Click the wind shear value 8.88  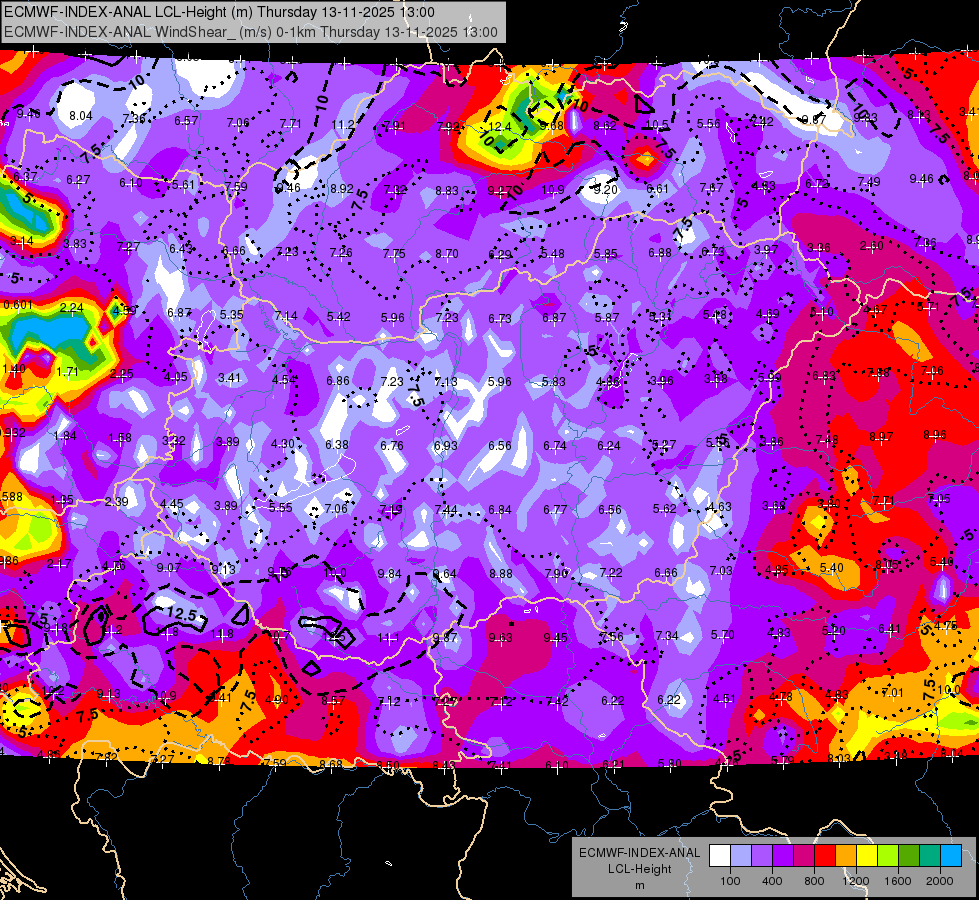click(x=501, y=573)
